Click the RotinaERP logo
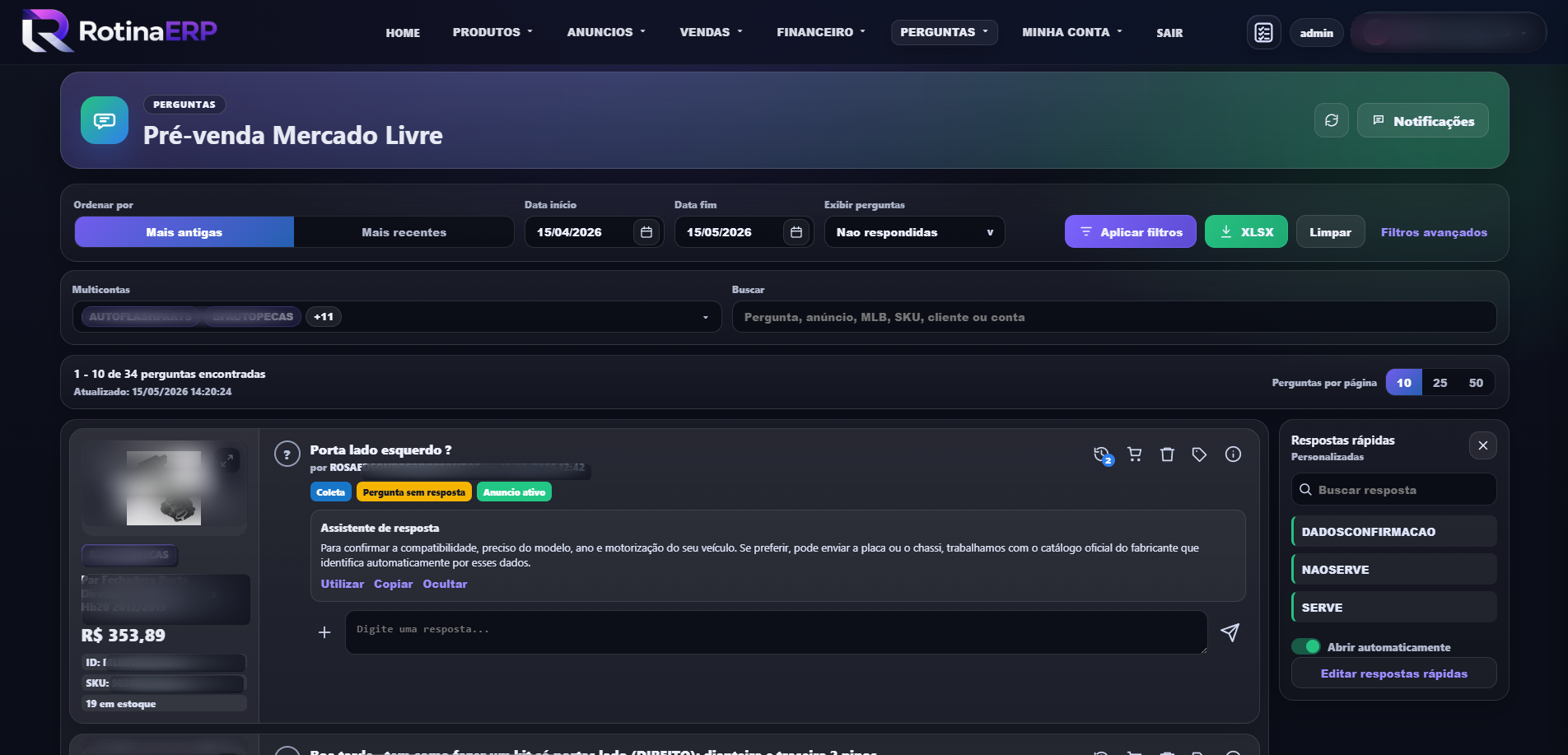Image resolution: width=1568 pixels, height=755 pixels. coord(119,31)
